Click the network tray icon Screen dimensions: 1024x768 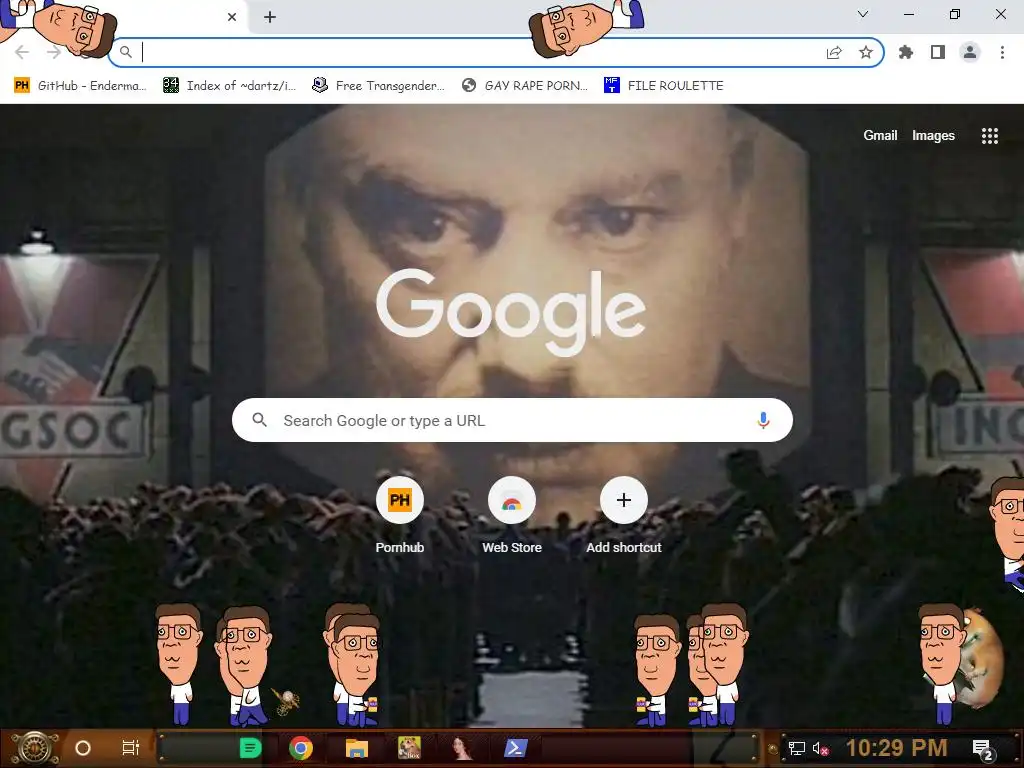coord(797,748)
